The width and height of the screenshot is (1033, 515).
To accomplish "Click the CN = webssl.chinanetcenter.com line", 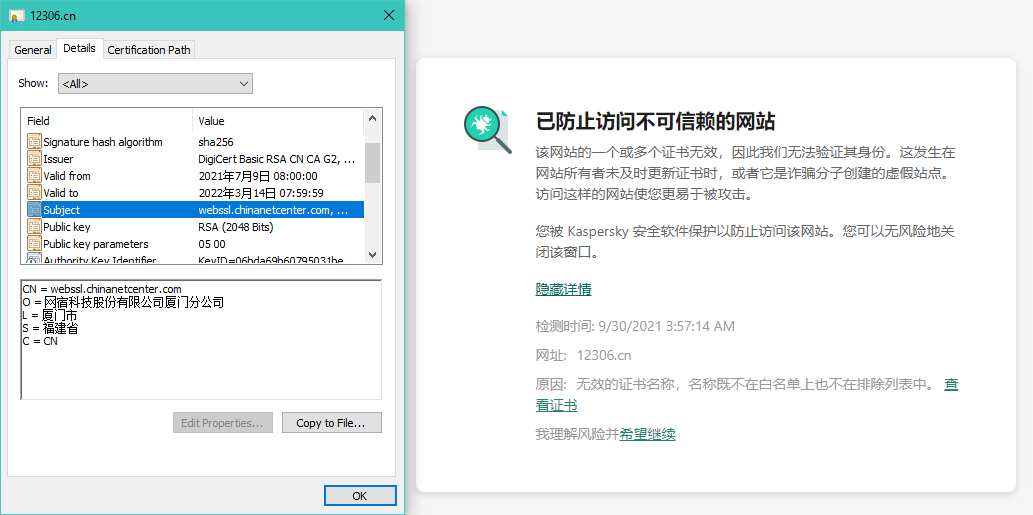I will [x=101, y=288].
